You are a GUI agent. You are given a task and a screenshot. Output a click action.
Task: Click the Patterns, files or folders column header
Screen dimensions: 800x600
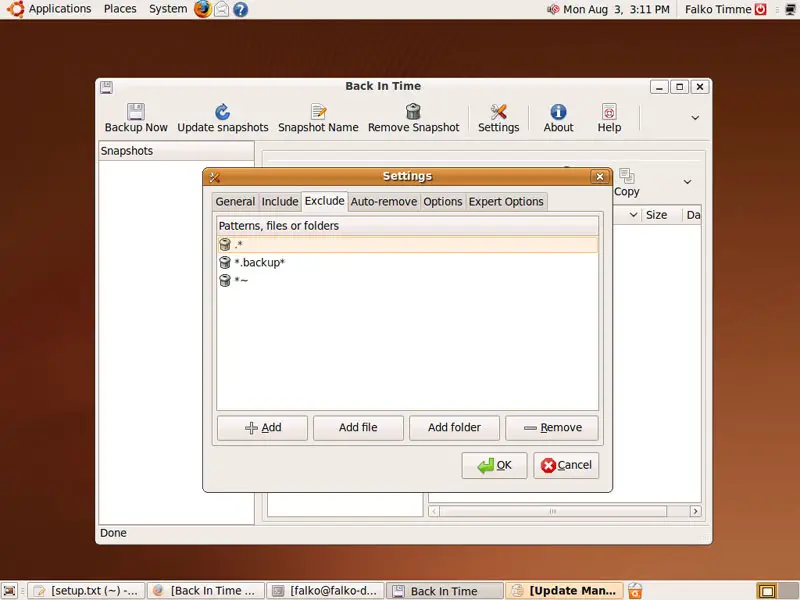pos(407,226)
